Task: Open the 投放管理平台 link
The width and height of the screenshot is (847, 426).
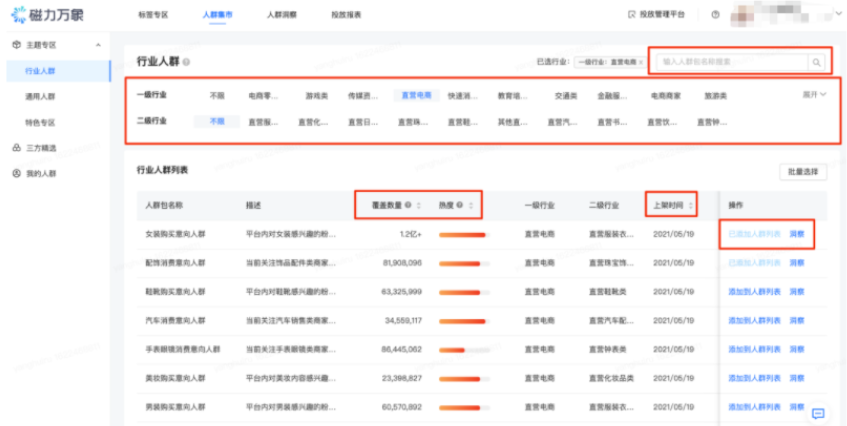Action: pos(662,15)
